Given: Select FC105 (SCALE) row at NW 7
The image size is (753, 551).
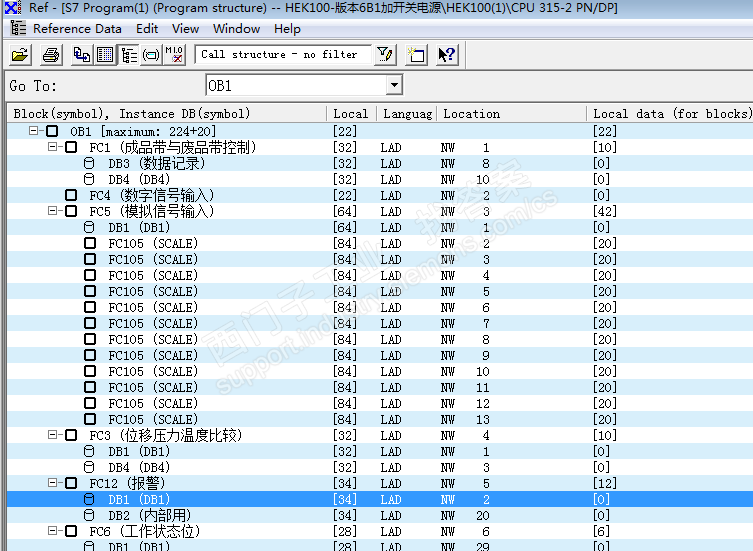Looking at the screenshot, I should pos(380,323).
